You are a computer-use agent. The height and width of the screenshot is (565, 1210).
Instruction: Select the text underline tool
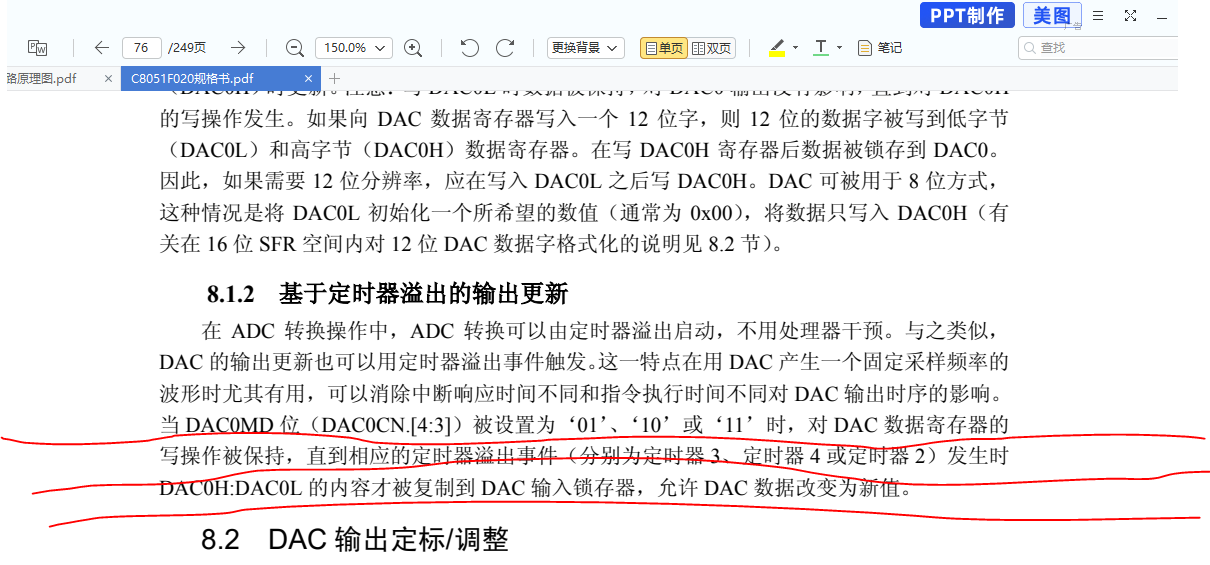pyautogui.click(x=821, y=47)
